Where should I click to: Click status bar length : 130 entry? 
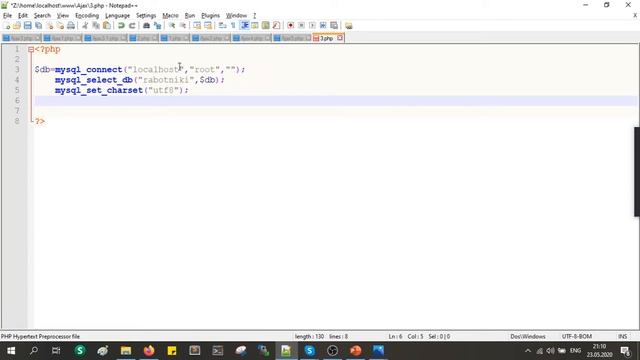pyautogui.click(x=309, y=336)
